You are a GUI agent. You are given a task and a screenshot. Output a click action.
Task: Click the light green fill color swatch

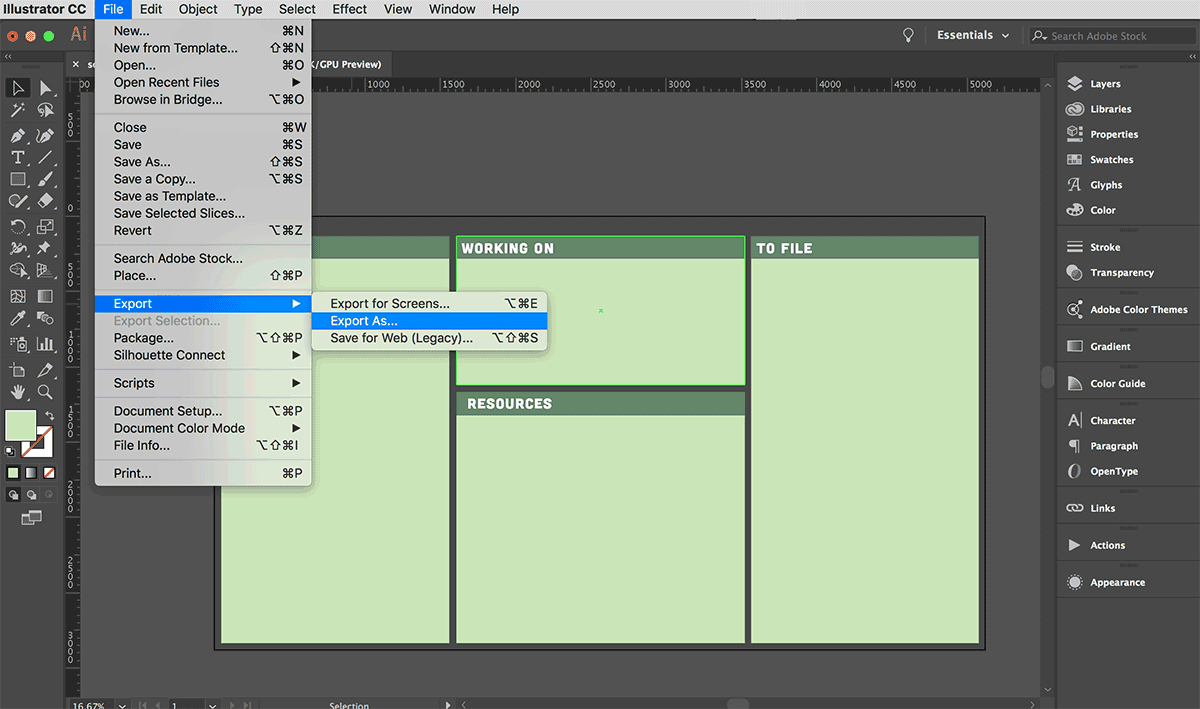click(x=21, y=425)
